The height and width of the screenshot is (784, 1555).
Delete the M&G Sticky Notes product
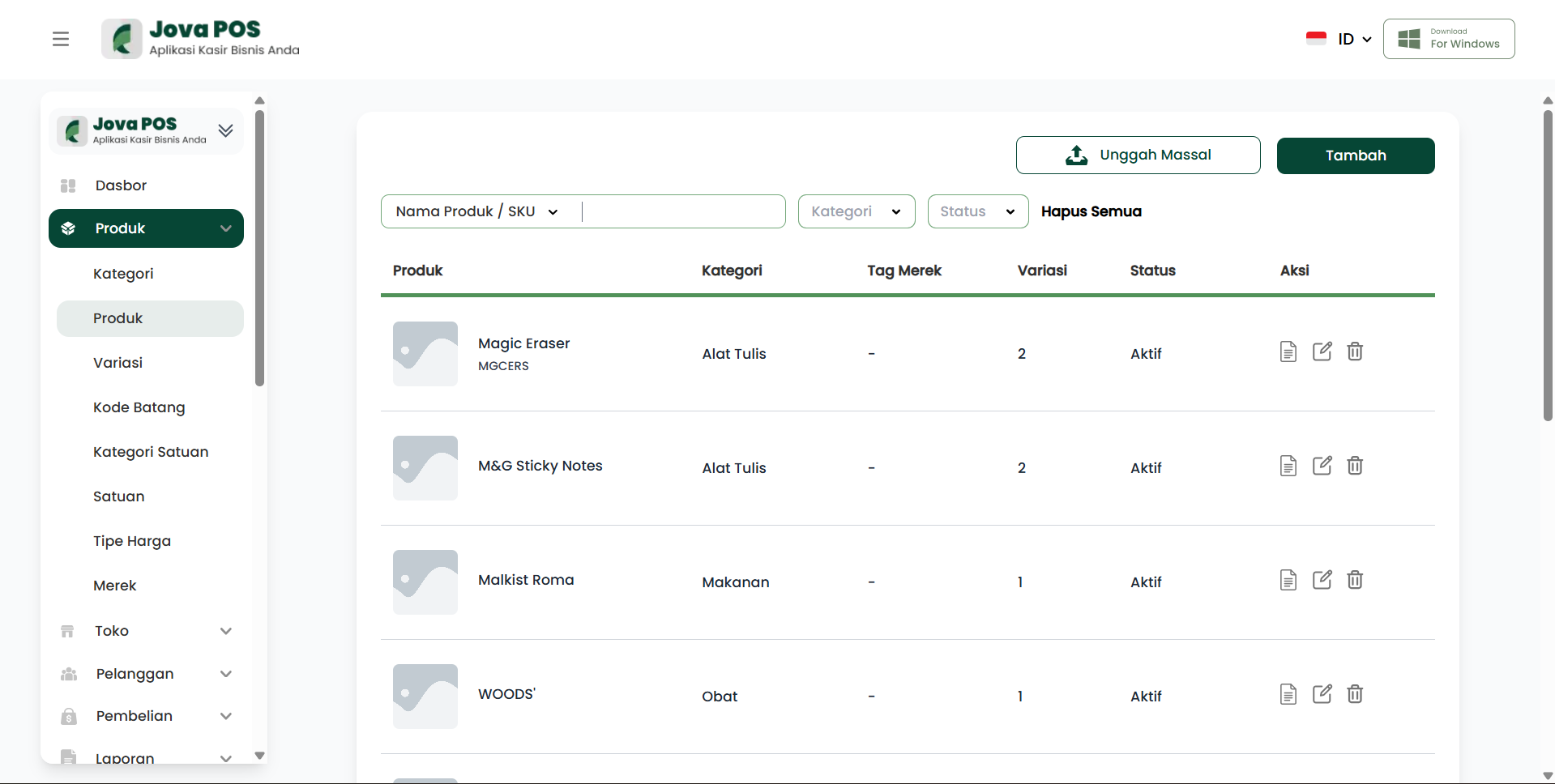point(1355,466)
